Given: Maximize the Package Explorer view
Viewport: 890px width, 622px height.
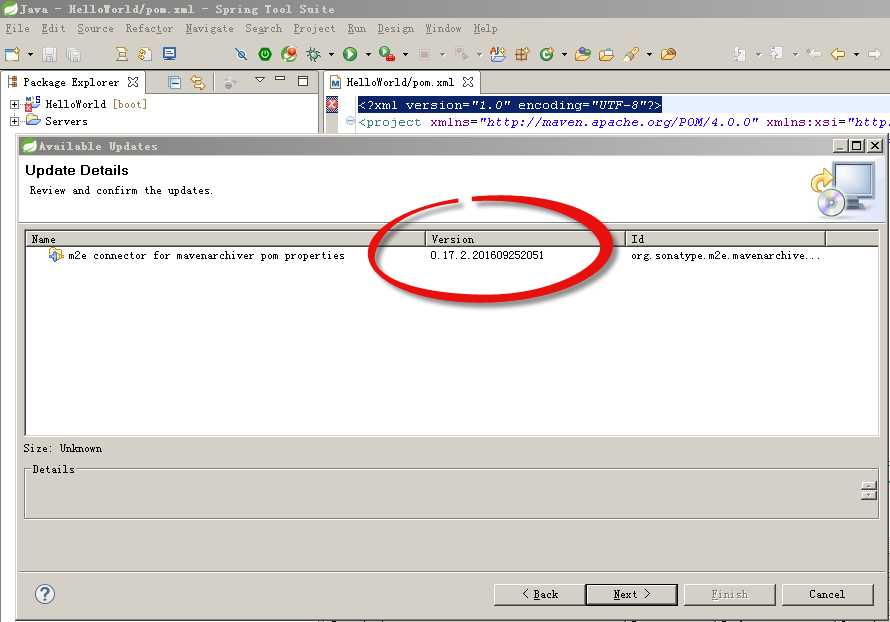Looking at the screenshot, I should pyautogui.click(x=303, y=81).
